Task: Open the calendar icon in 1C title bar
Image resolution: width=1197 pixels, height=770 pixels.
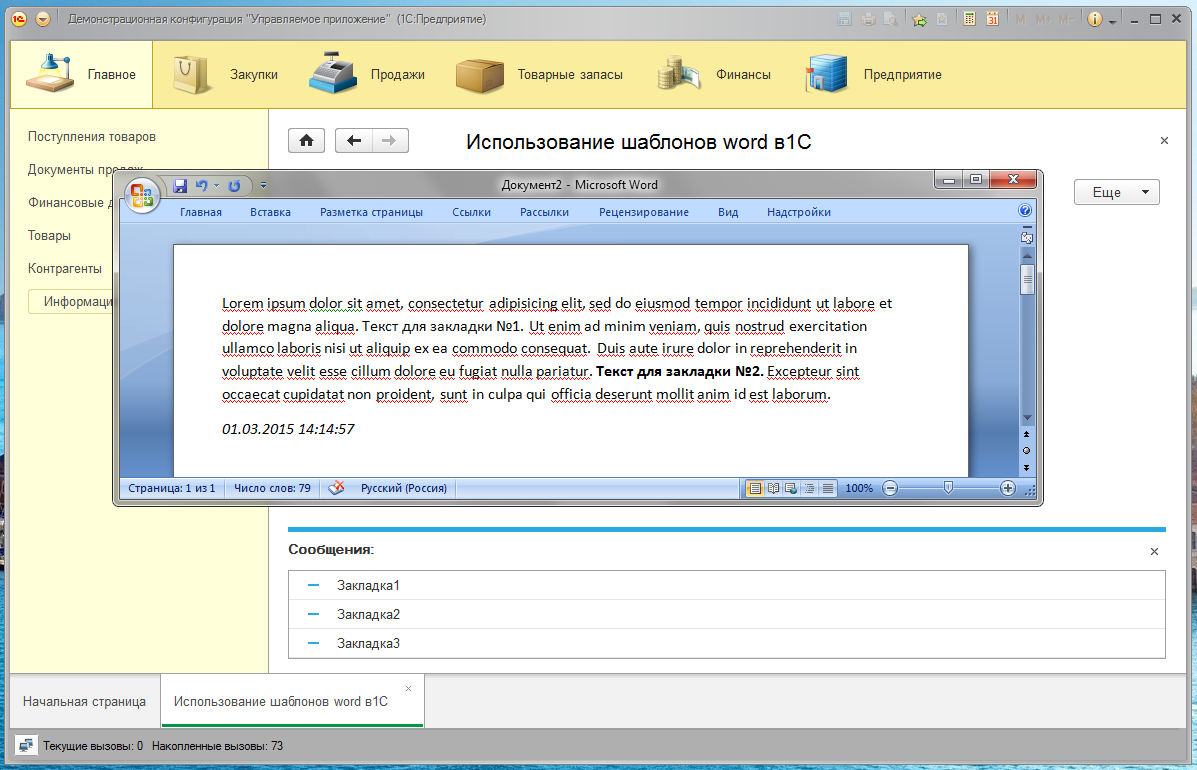Action: click(992, 19)
